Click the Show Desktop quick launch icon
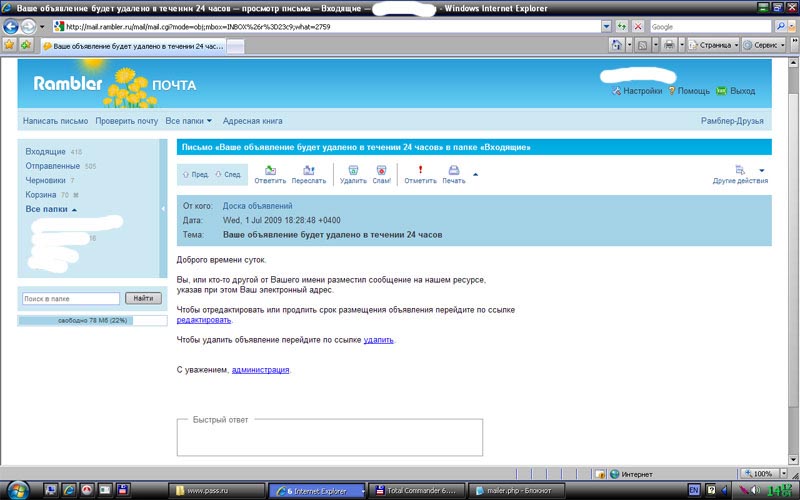 [51, 490]
